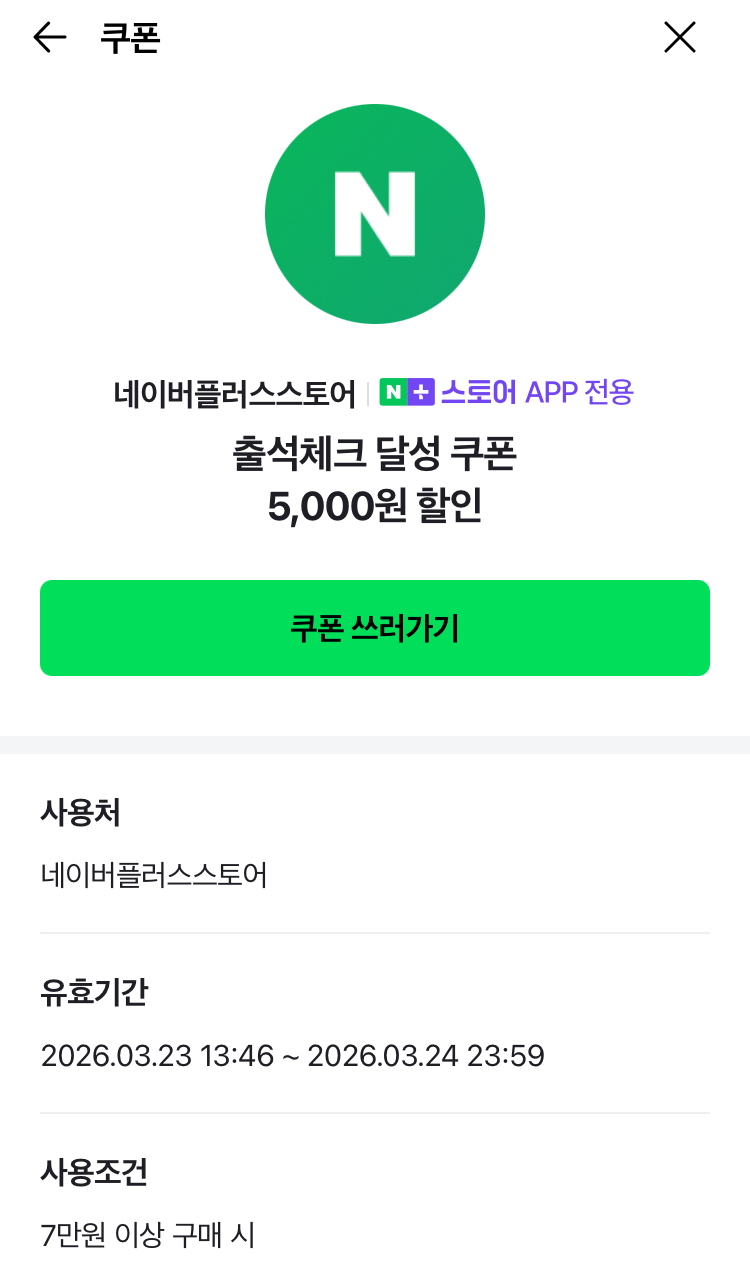Tap the gray divider band below the button
Viewport: 750px width, 1281px height.
(x=375, y=745)
